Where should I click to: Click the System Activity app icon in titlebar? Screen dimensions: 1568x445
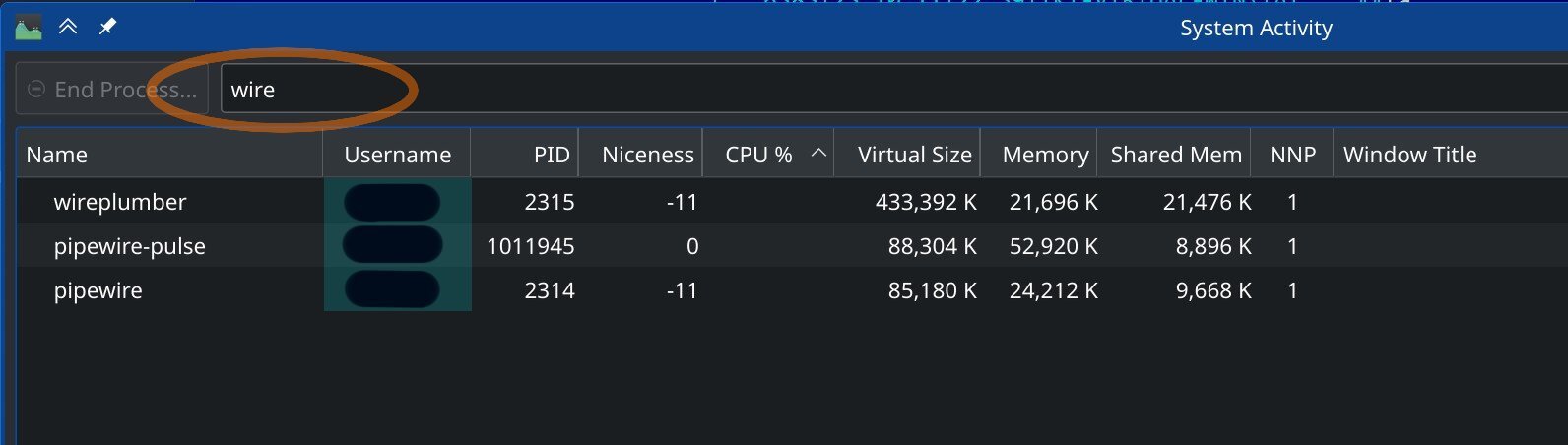pos(29,28)
